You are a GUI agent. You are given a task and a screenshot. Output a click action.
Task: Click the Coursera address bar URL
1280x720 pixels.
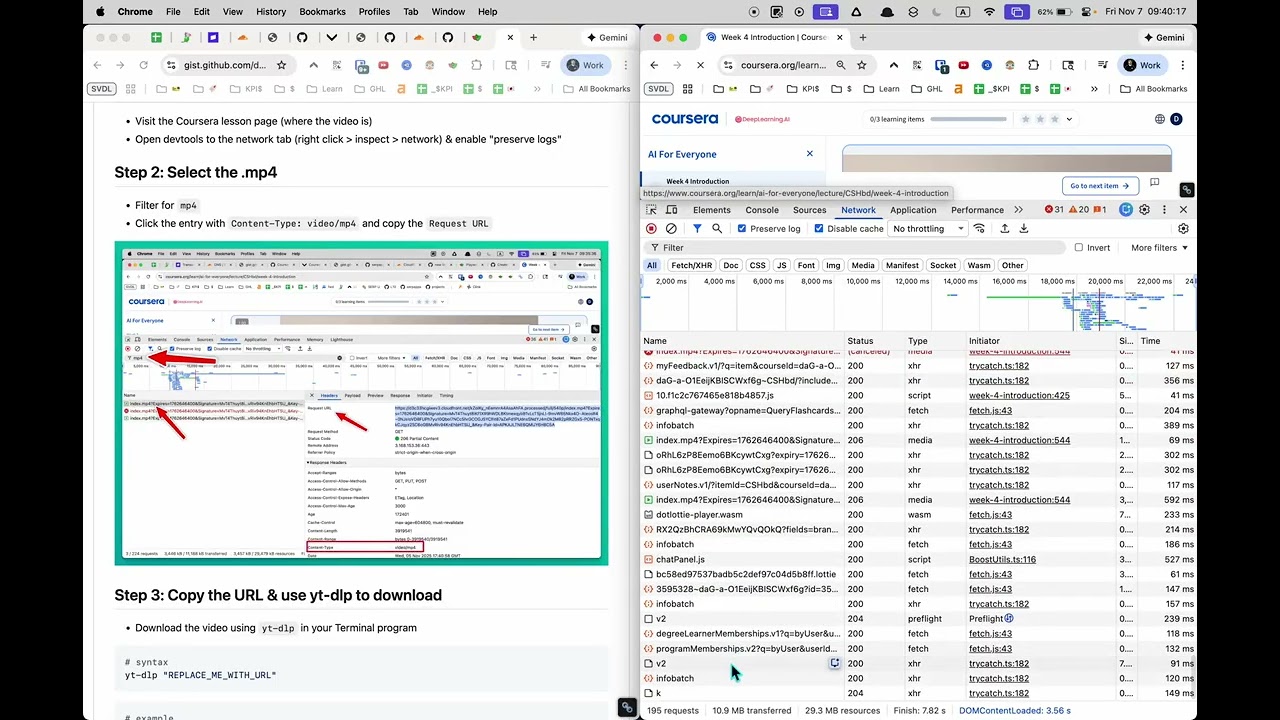click(783, 65)
